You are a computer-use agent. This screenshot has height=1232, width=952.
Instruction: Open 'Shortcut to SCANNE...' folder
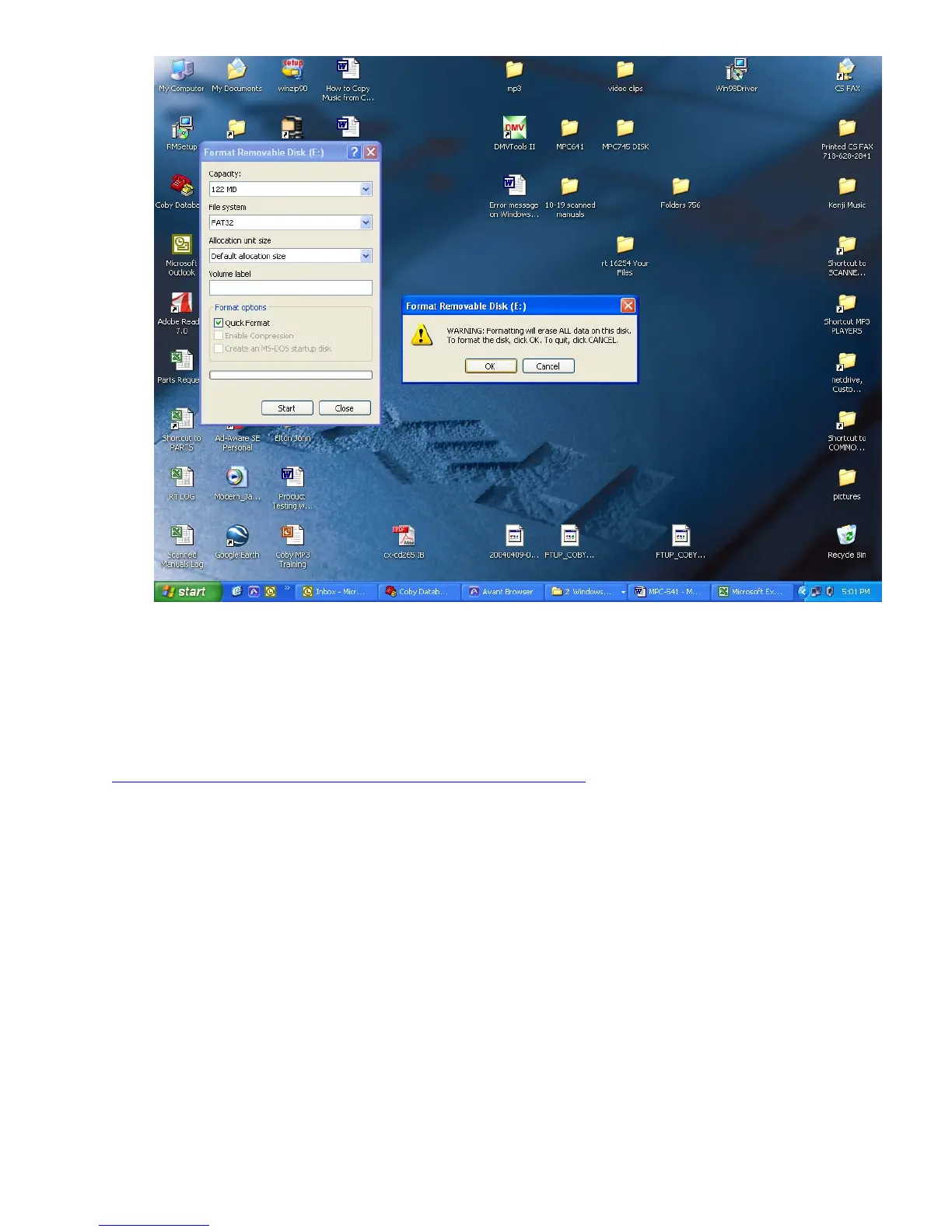tap(847, 255)
